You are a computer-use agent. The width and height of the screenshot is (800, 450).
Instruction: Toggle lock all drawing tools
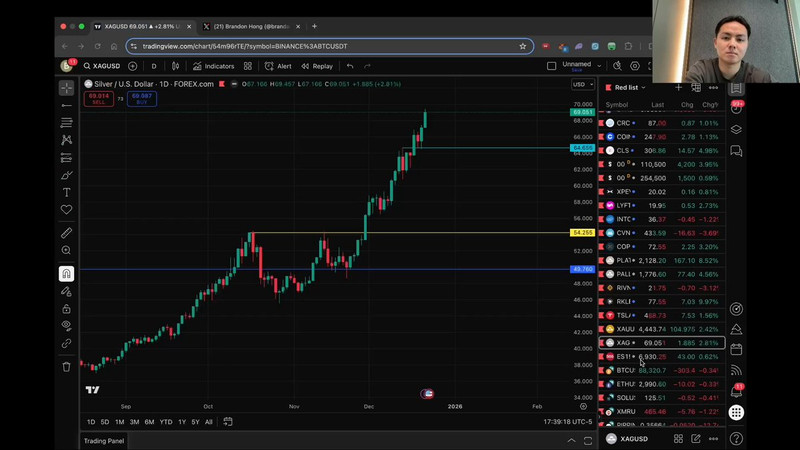tap(66, 308)
